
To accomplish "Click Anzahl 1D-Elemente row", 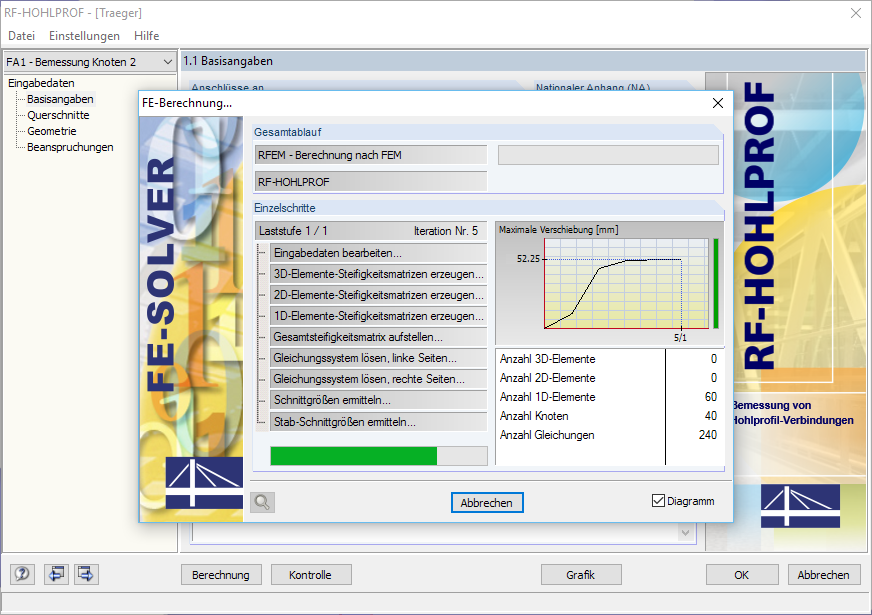I will (610, 397).
